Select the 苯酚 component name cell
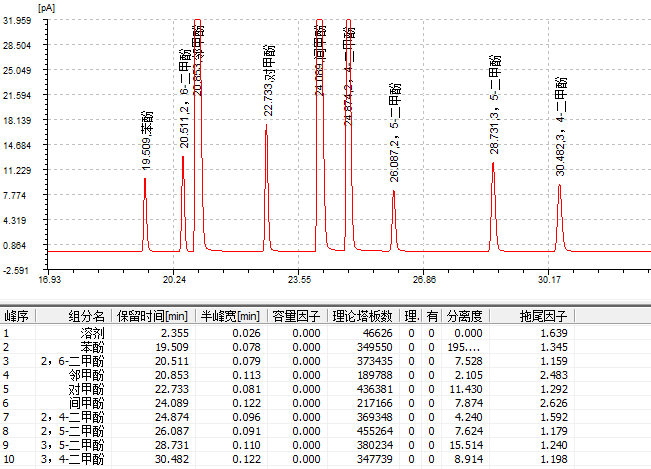651x469 pixels. click(92, 347)
